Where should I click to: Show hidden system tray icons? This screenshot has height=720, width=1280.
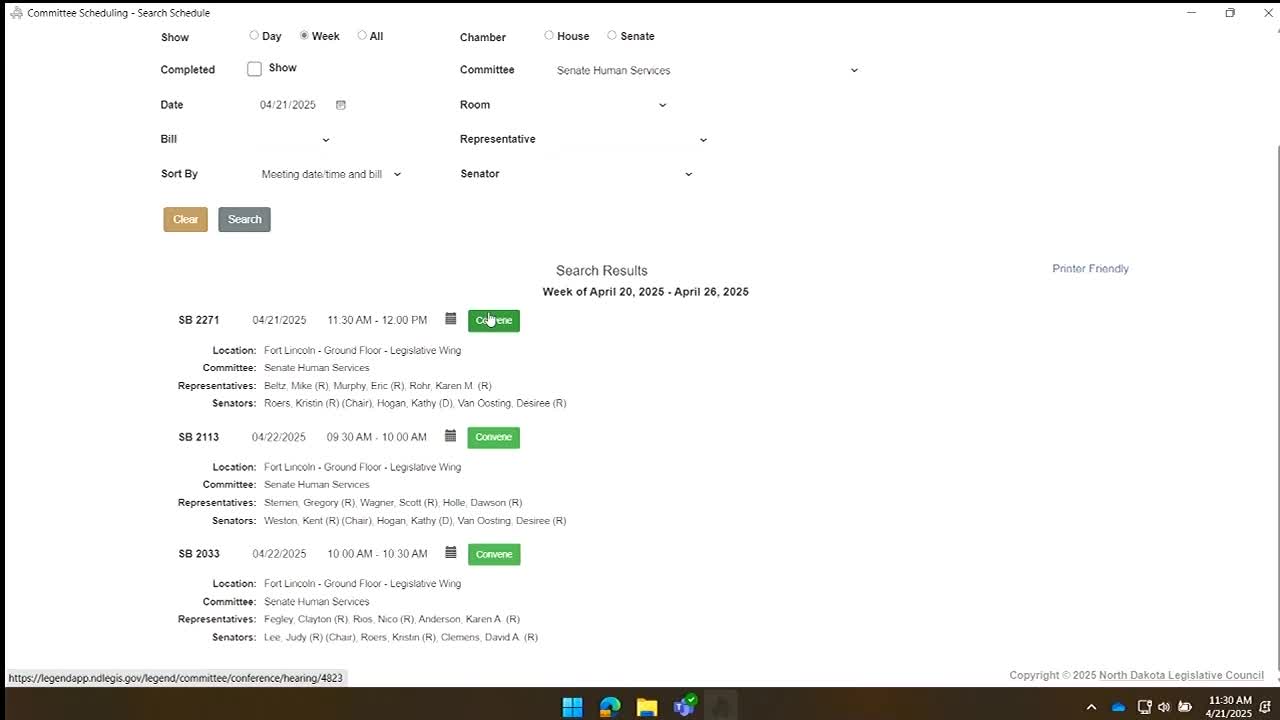click(1091, 707)
